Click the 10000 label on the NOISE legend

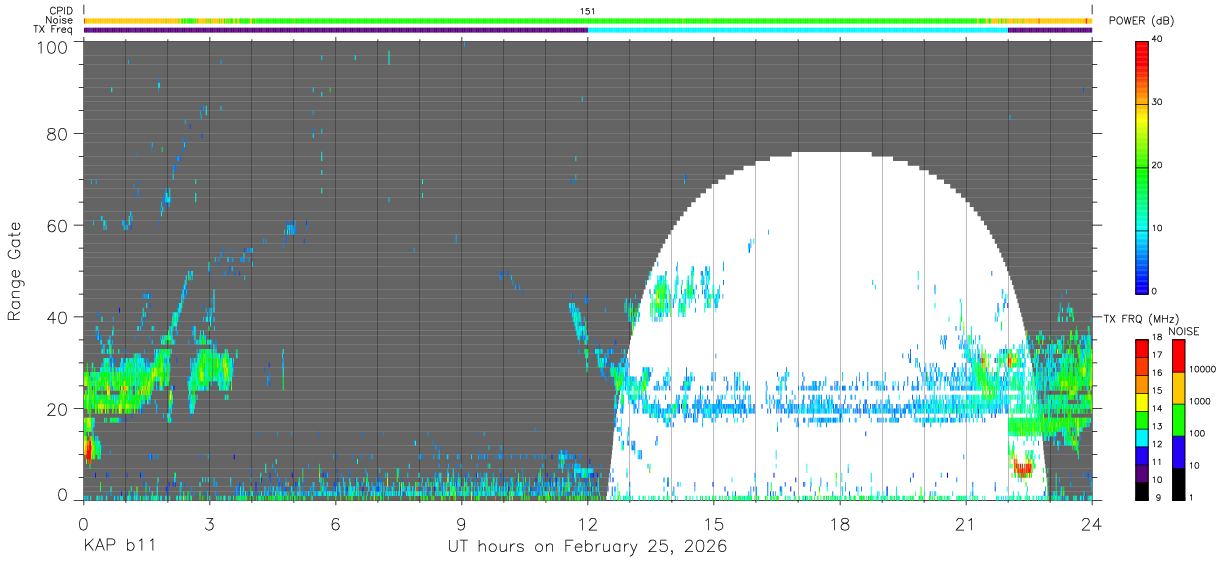pos(1202,369)
